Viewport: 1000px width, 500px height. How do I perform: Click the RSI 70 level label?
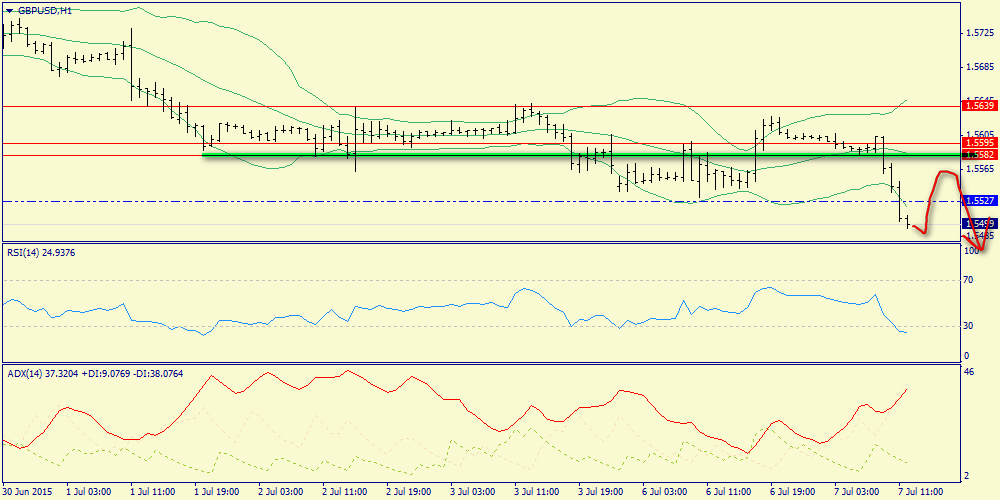(x=968, y=280)
